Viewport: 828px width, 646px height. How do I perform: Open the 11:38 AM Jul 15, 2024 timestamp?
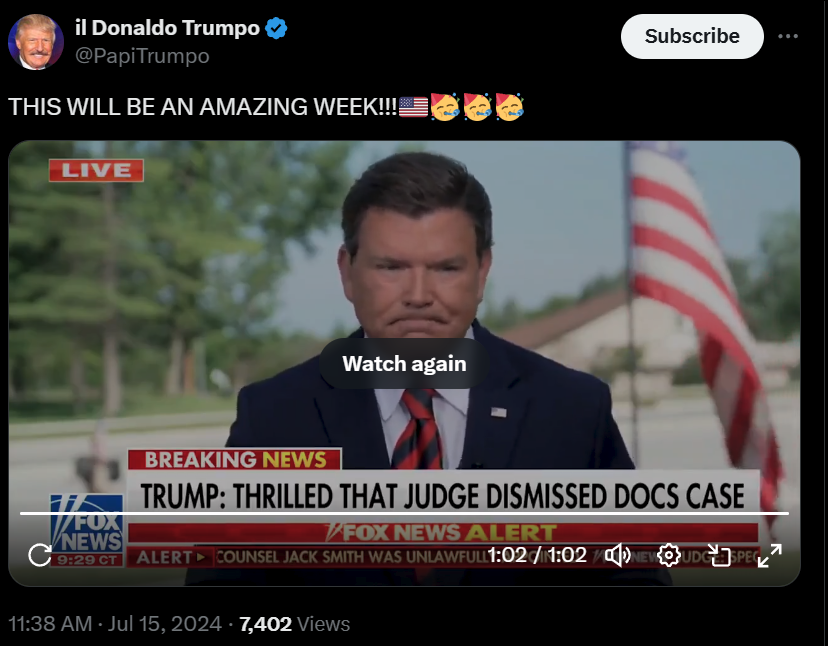pos(115,624)
